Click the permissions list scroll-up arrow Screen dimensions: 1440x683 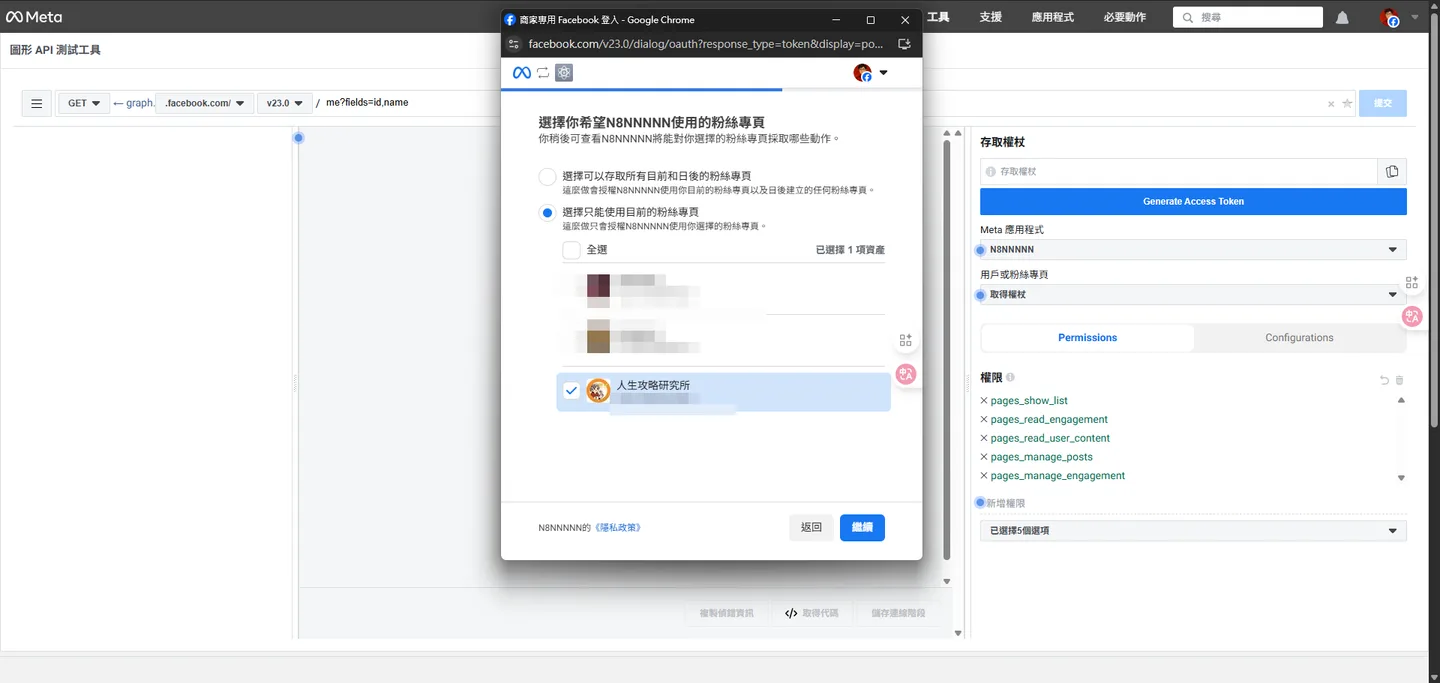(1401, 400)
